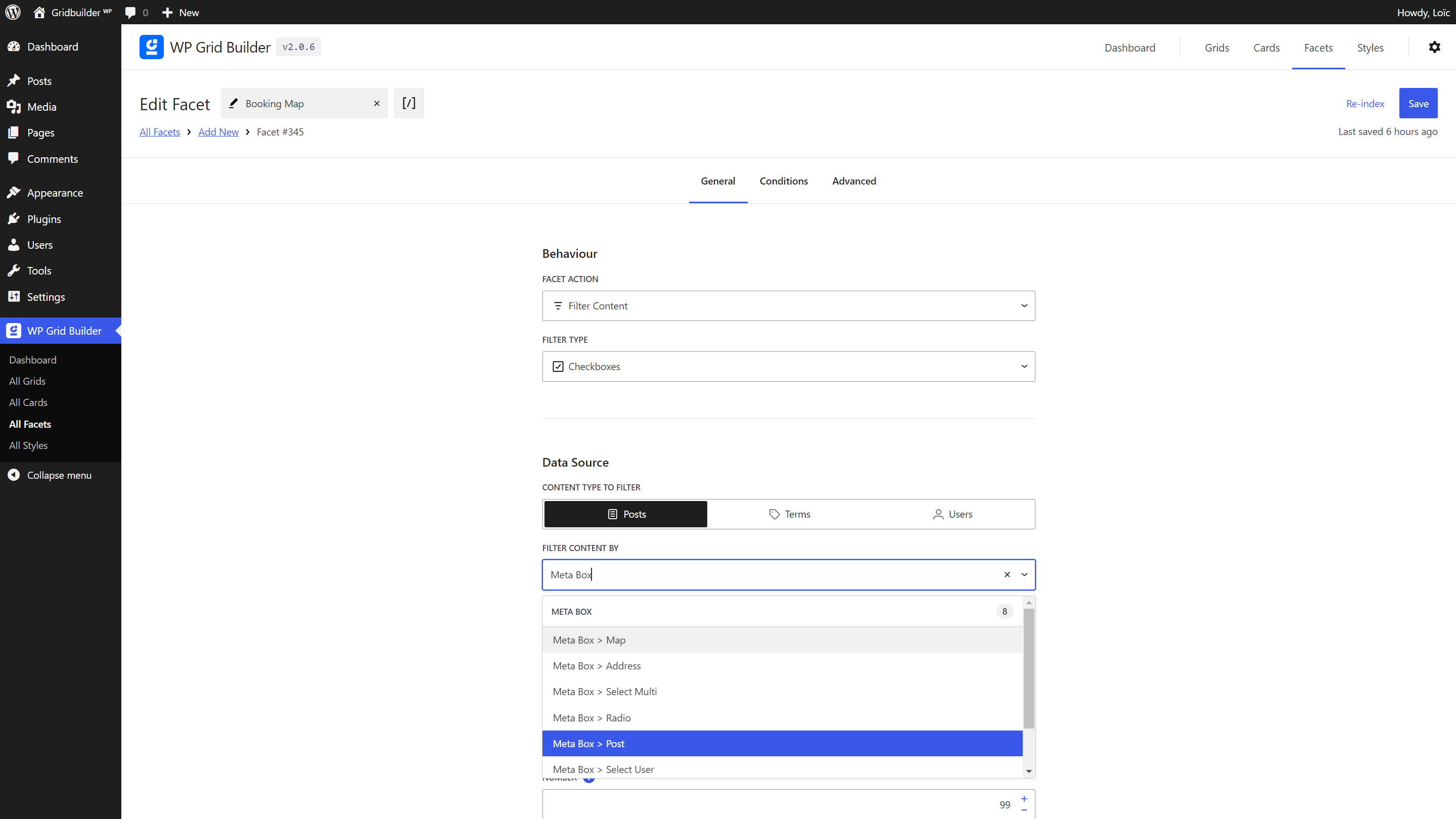Expand the Filter Content By dropdown chevron
The width and height of the screenshot is (1456, 819).
point(1024,574)
